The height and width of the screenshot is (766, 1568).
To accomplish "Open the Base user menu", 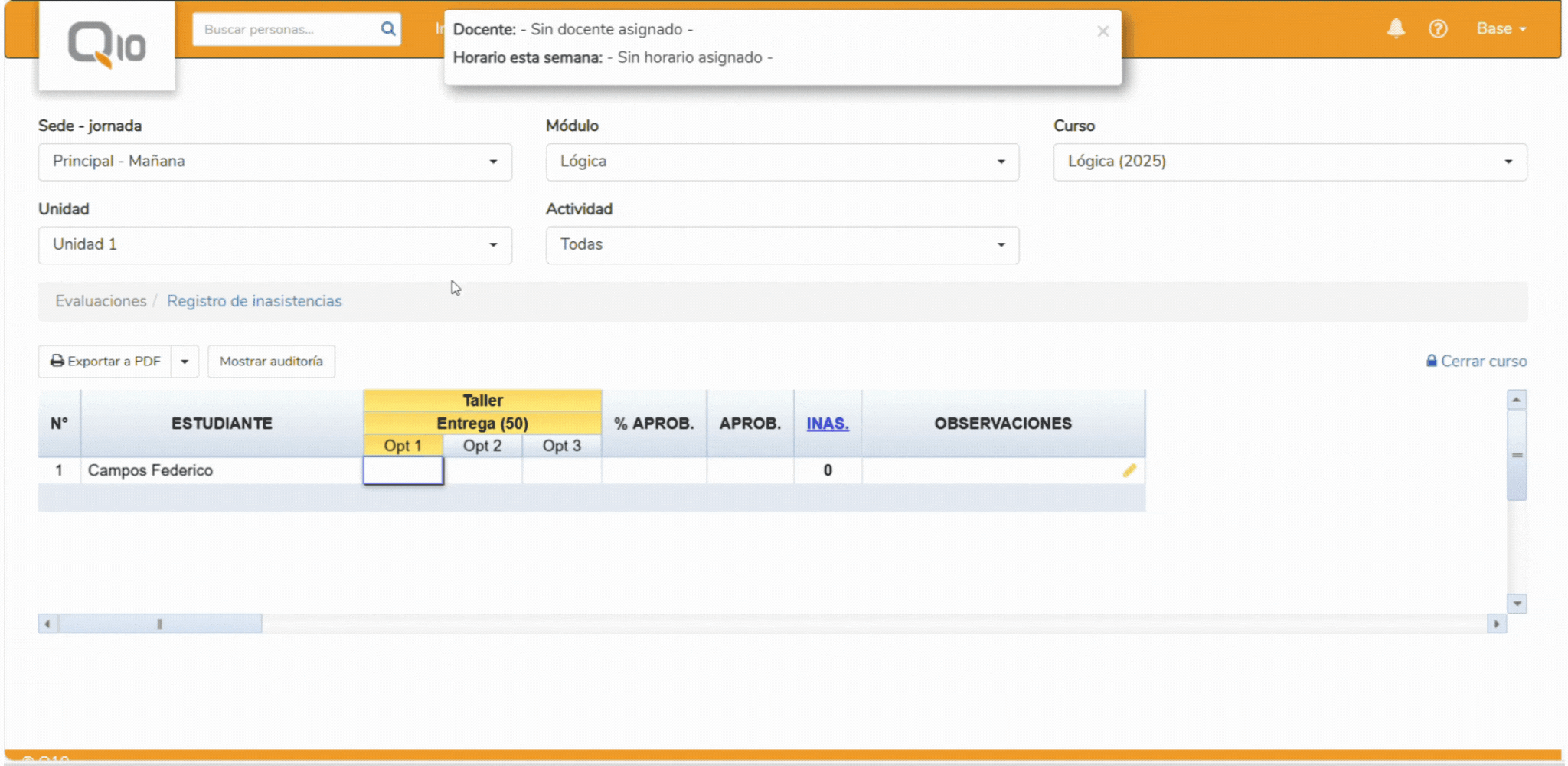I will click(x=1501, y=29).
